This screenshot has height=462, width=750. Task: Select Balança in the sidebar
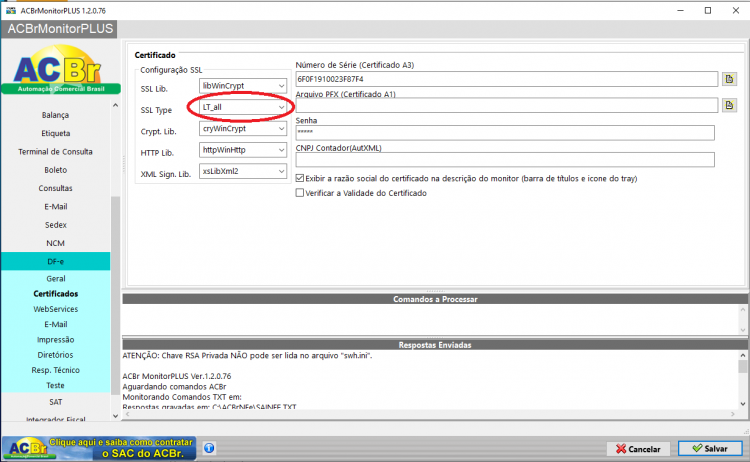click(x=55, y=115)
